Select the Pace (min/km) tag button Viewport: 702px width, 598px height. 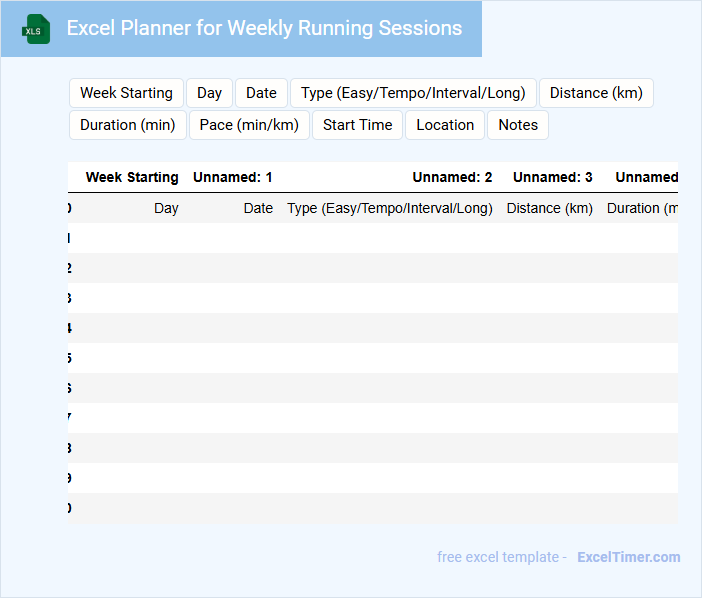249,125
